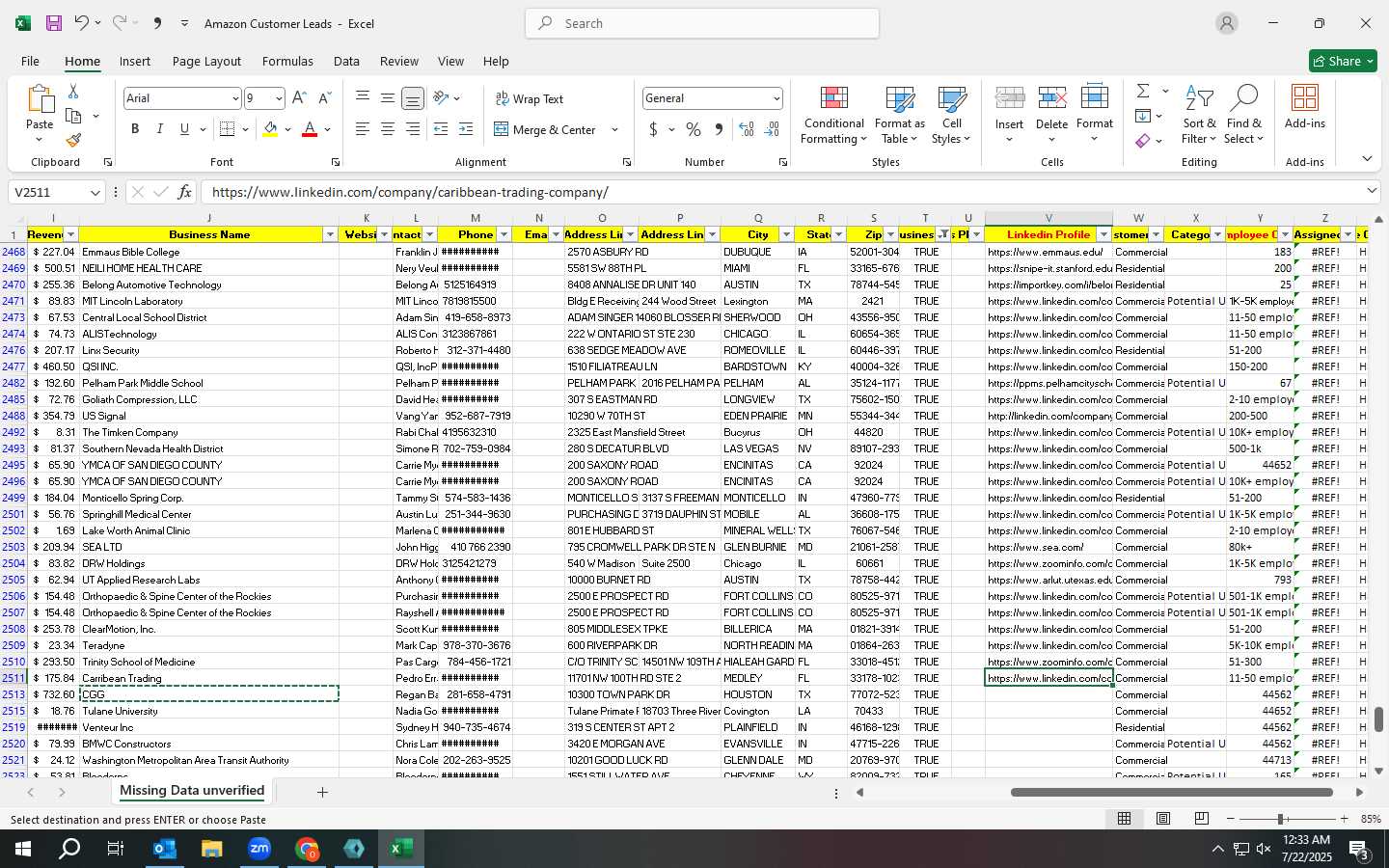The height and width of the screenshot is (868, 1389).
Task: Expand Merge & Center options arrow
Action: (614, 129)
